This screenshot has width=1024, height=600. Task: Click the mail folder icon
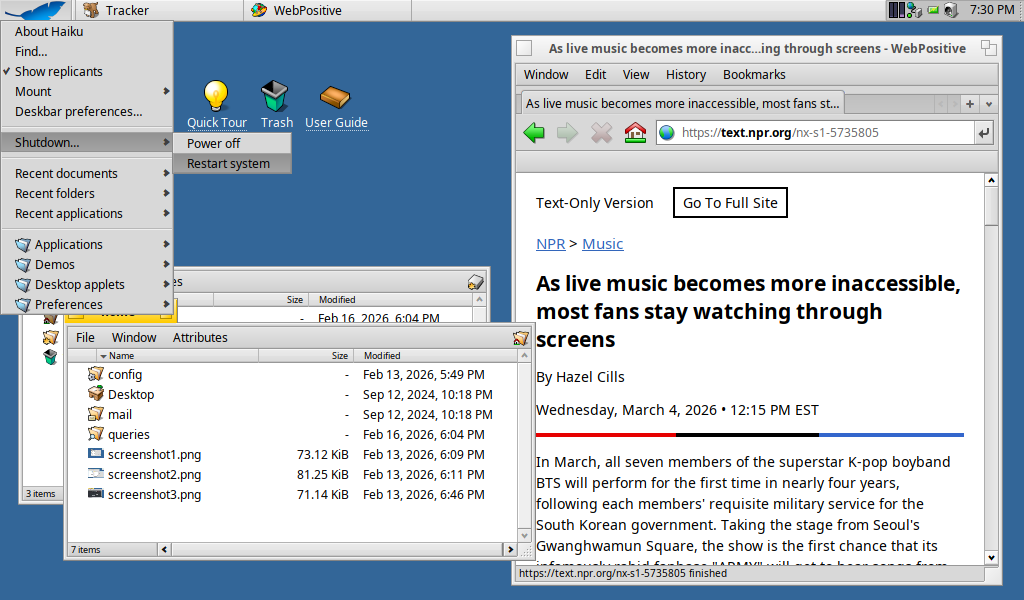tap(96, 414)
